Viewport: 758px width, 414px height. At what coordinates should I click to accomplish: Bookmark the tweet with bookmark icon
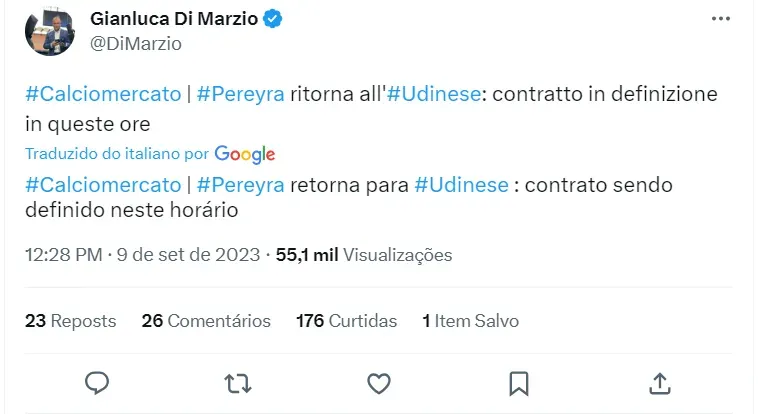coord(518,383)
